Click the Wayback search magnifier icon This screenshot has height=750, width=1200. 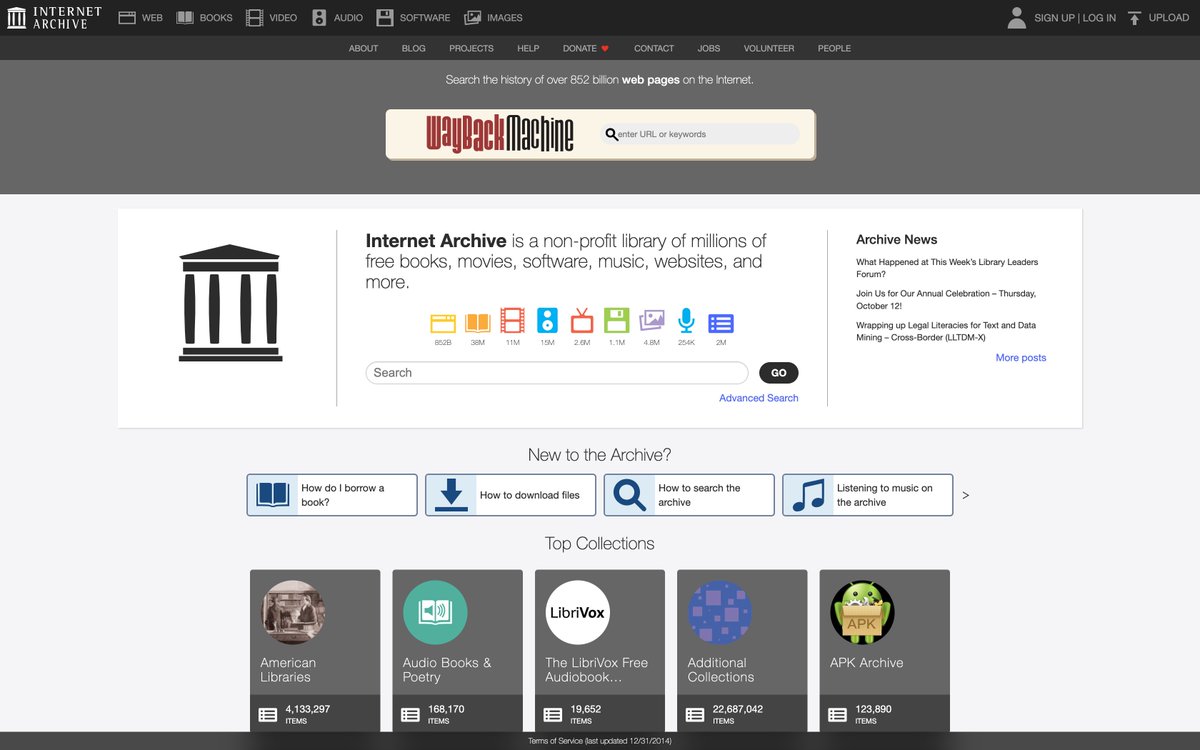[612, 134]
